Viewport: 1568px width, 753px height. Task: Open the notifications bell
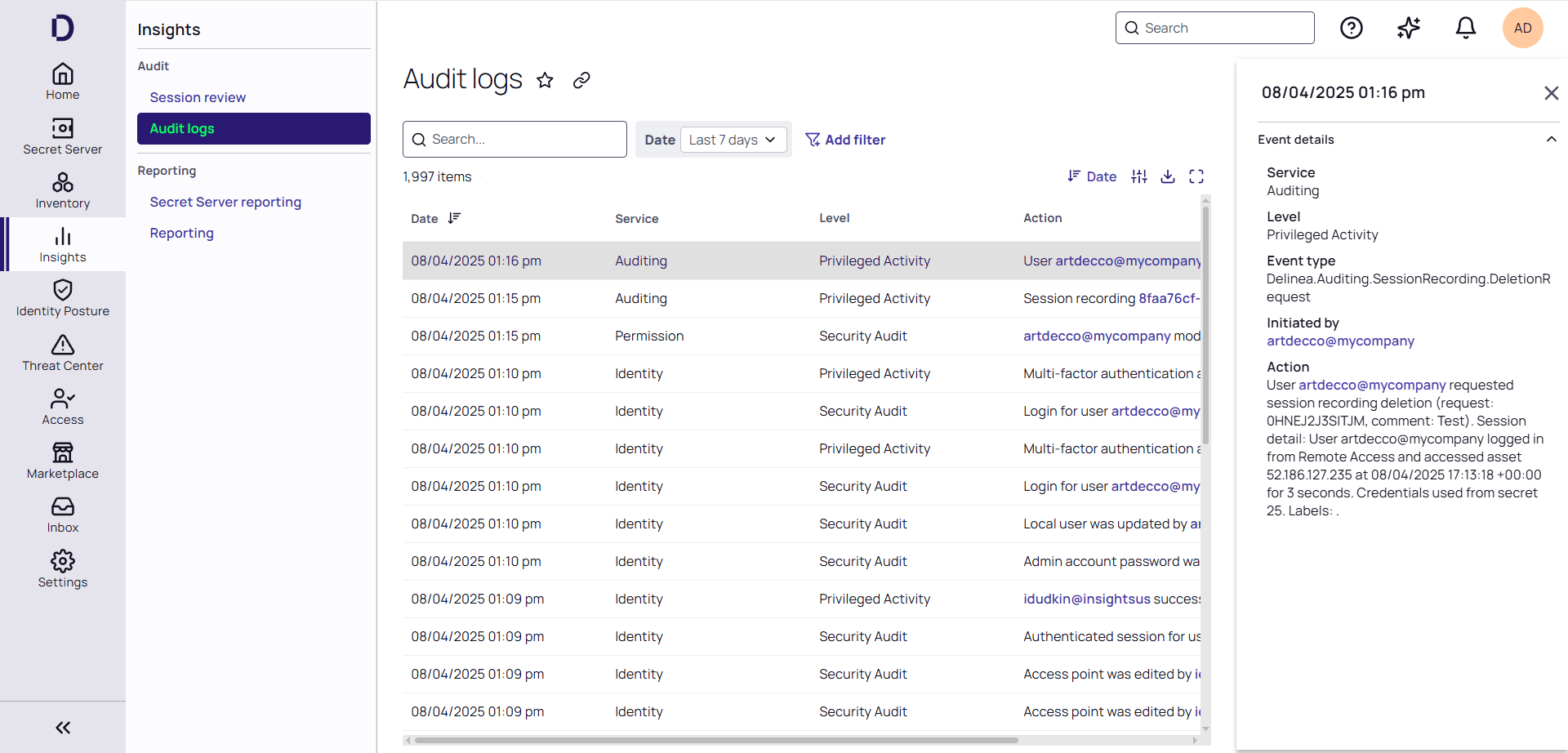coord(1466,28)
